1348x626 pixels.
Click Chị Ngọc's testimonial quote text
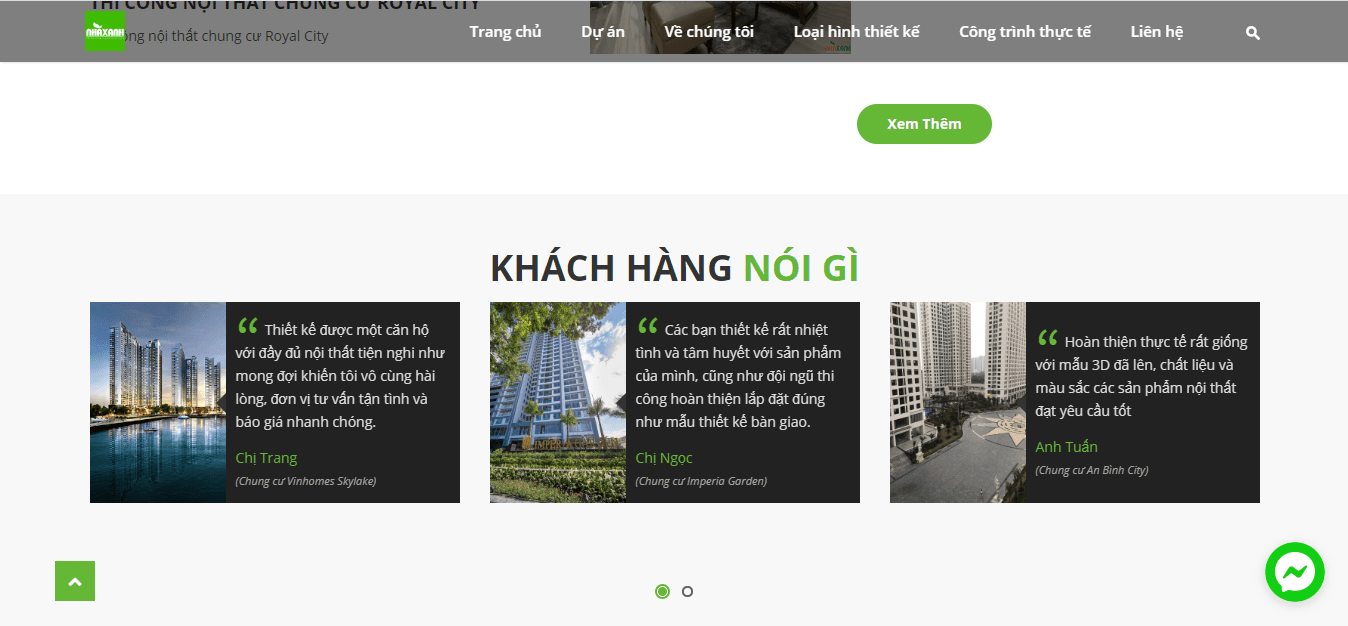[738, 375]
